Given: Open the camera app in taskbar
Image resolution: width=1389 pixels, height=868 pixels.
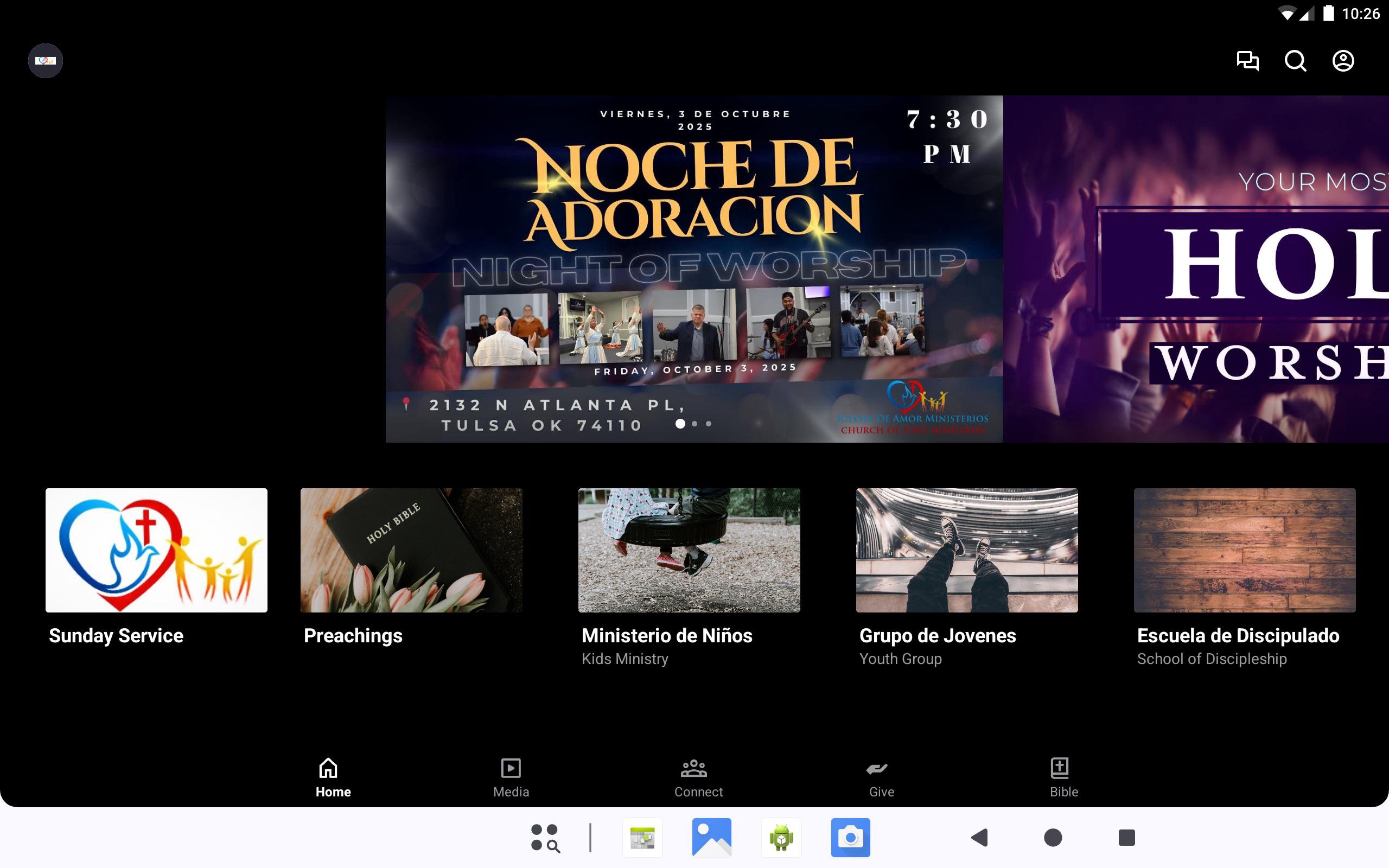Looking at the screenshot, I should (850, 838).
